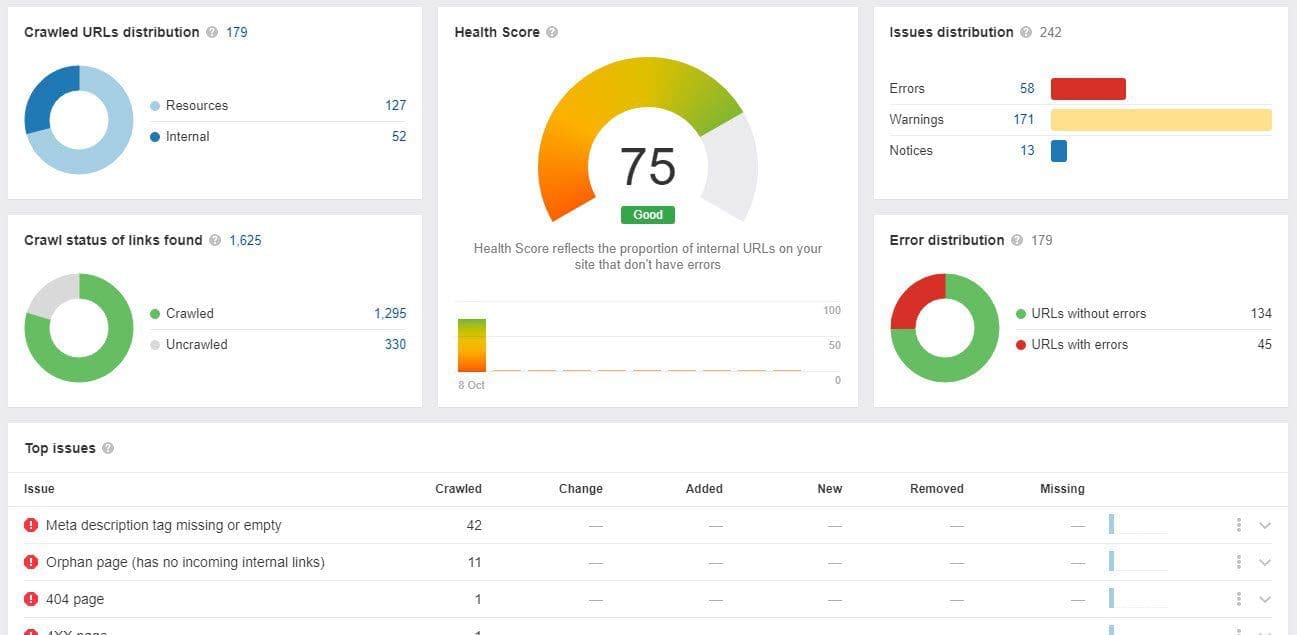Image resolution: width=1297 pixels, height=635 pixels.
Task: Click help icon beside Crawl status of links found
Action: pyautogui.click(x=215, y=240)
